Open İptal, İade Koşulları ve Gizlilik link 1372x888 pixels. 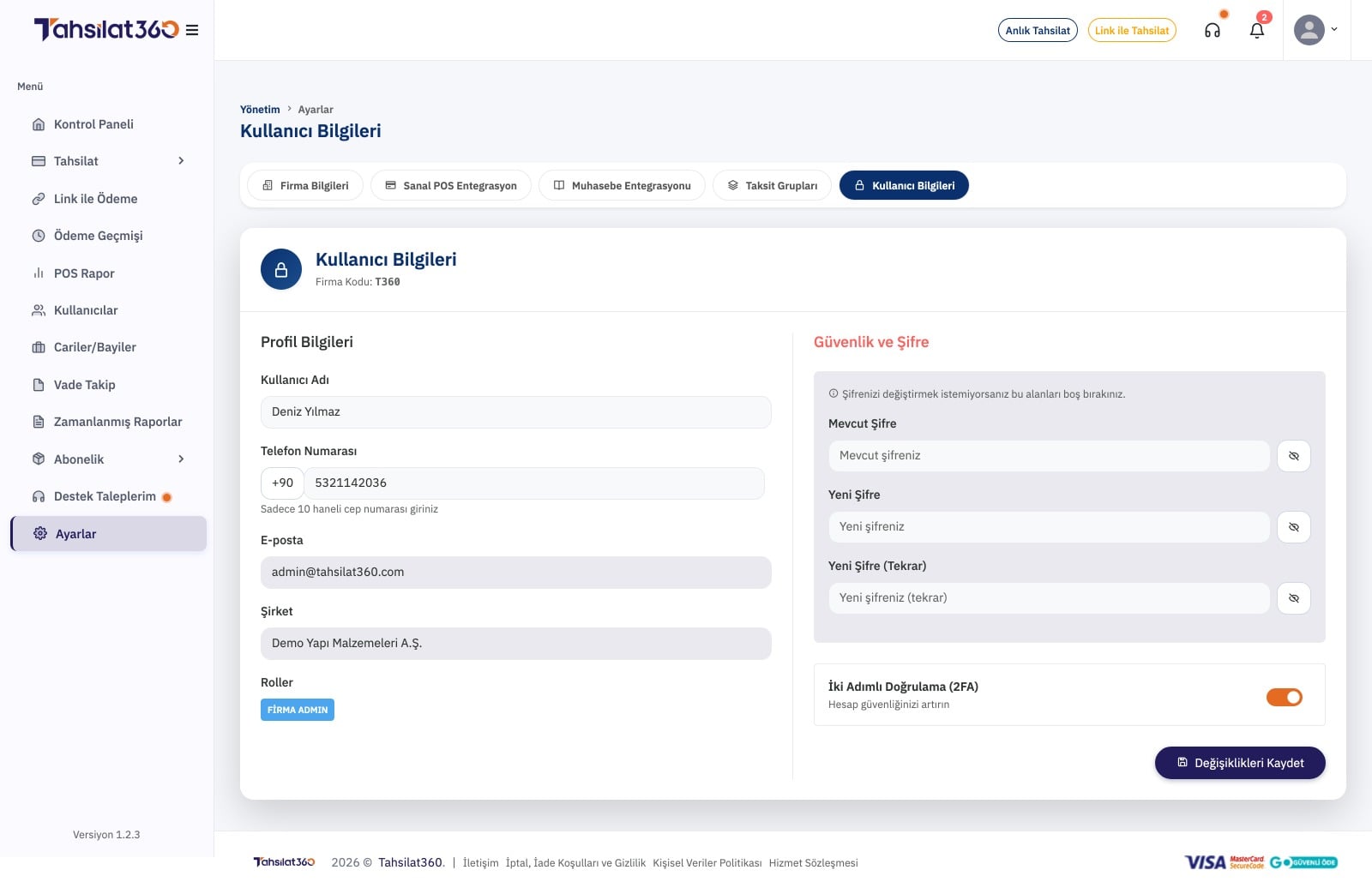(575, 863)
